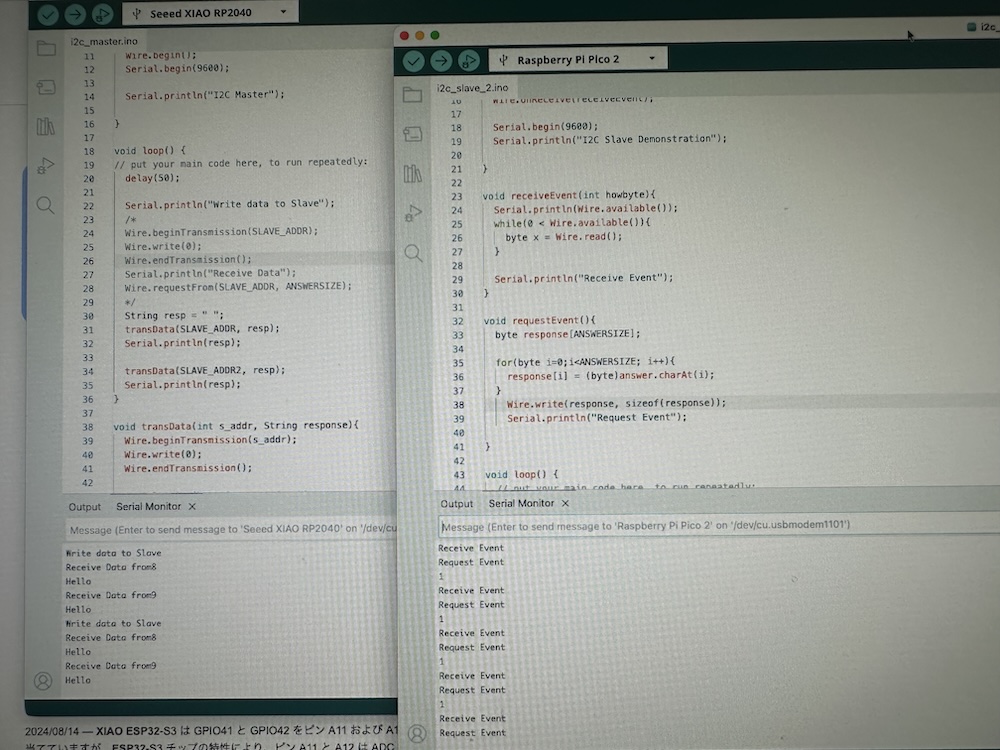The width and height of the screenshot is (1000, 750).
Task: Open Search panel in i2c_slave_2 sidebar
Action: (x=413, y=253)
